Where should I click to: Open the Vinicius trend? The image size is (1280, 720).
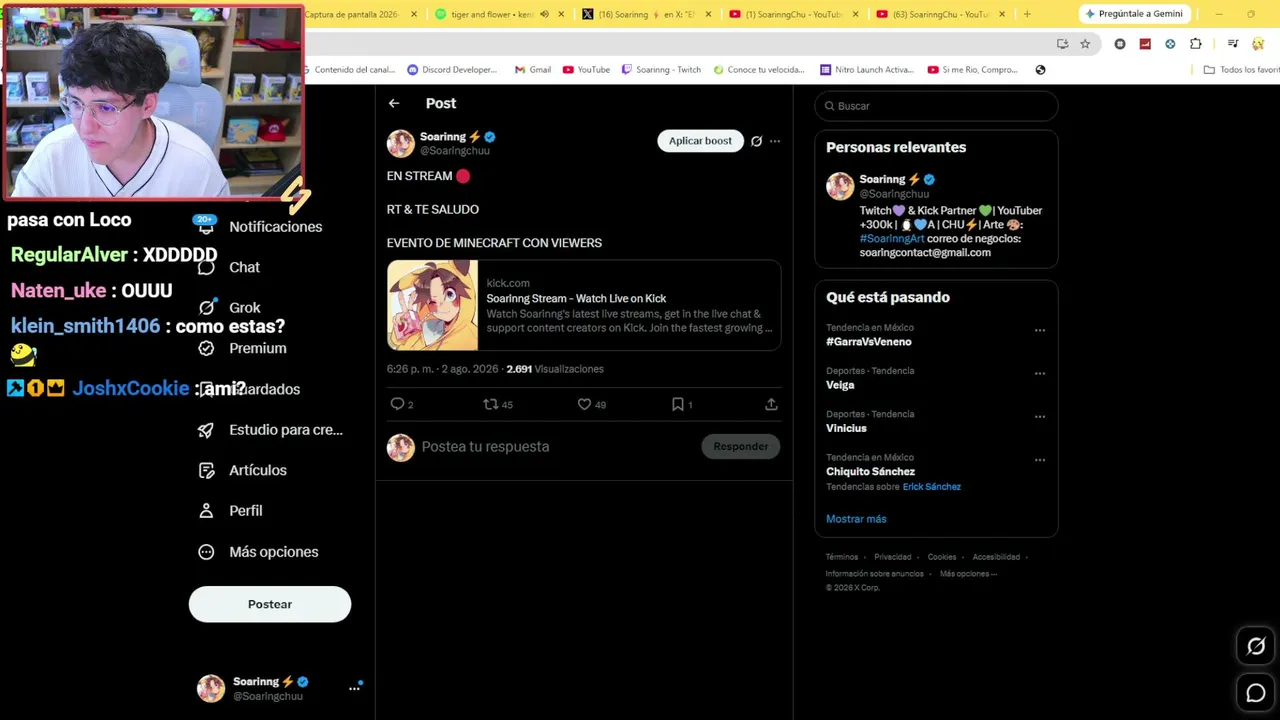point(846,428)
